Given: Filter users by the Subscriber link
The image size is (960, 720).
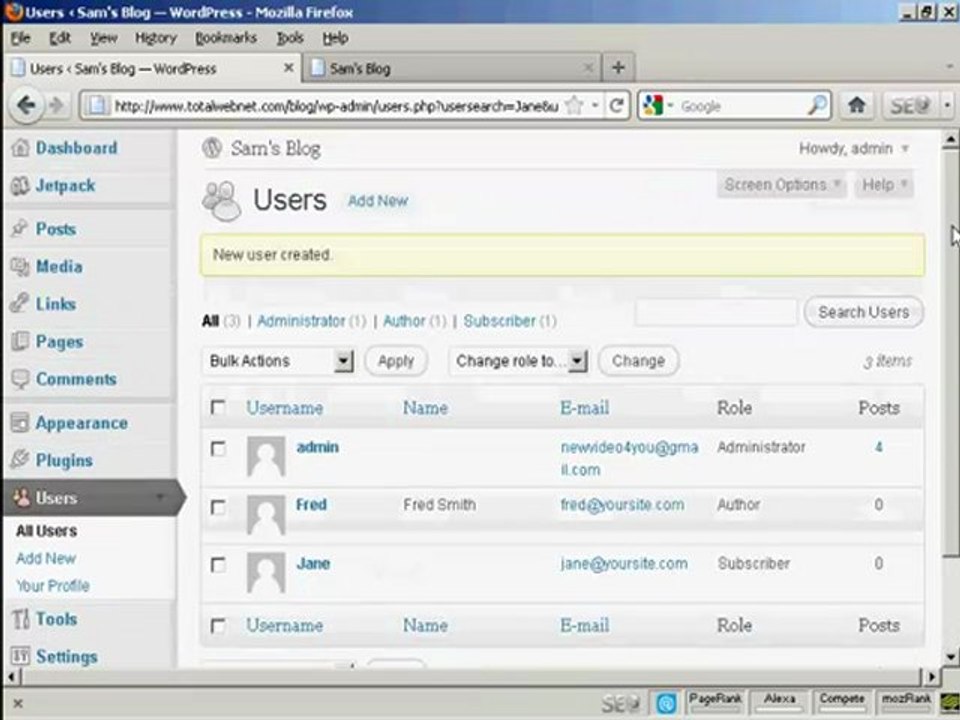Looking at the screenshot, I should coord(500,321).
